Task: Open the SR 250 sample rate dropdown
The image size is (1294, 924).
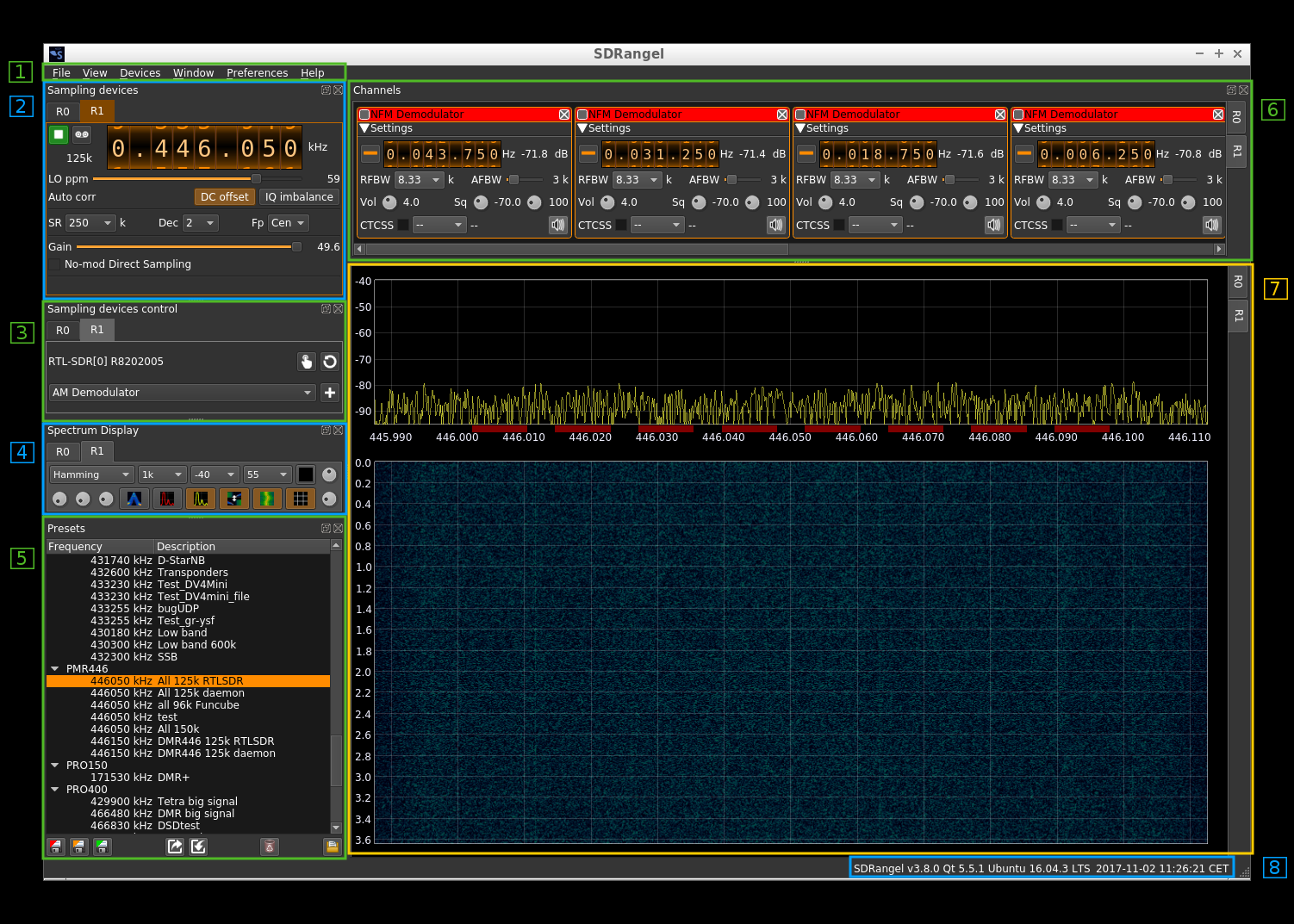Action: tap(90, 223)
